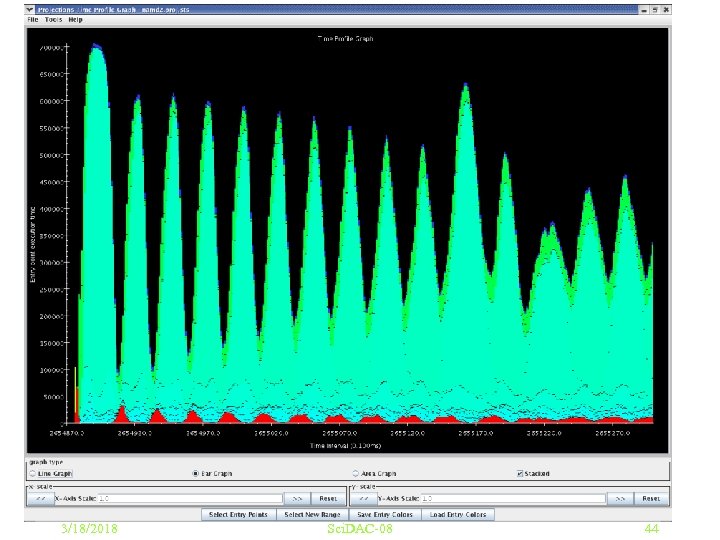Click the X-scale decrease << button
The image size is (720, 540).
point(42,497)
